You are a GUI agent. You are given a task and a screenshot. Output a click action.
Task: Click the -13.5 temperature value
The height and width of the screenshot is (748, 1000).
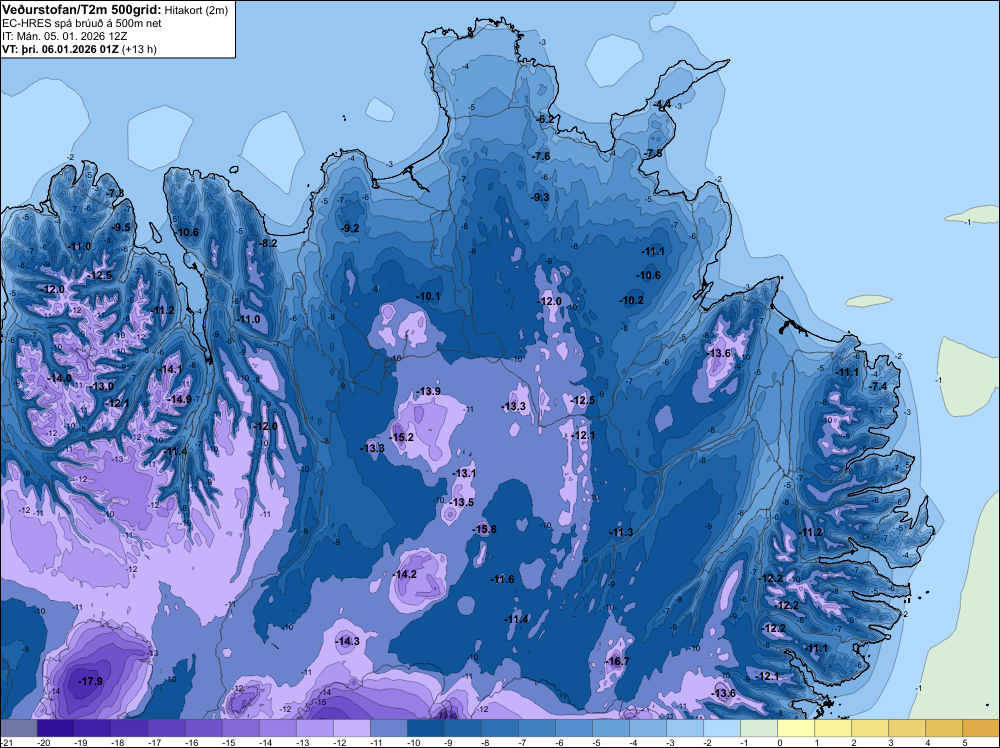(461, 502)
